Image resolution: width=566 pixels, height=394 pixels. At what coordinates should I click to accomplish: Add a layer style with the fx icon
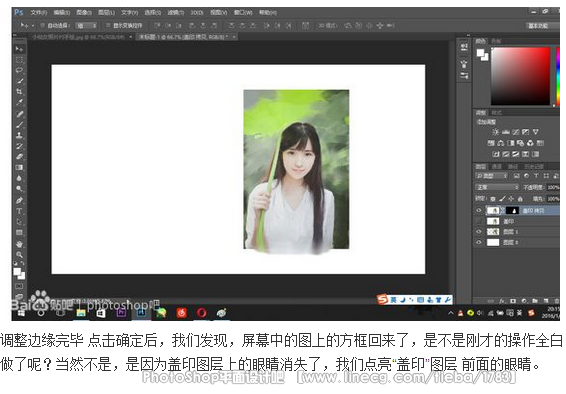pyautogui.click(x=502, y=301)
